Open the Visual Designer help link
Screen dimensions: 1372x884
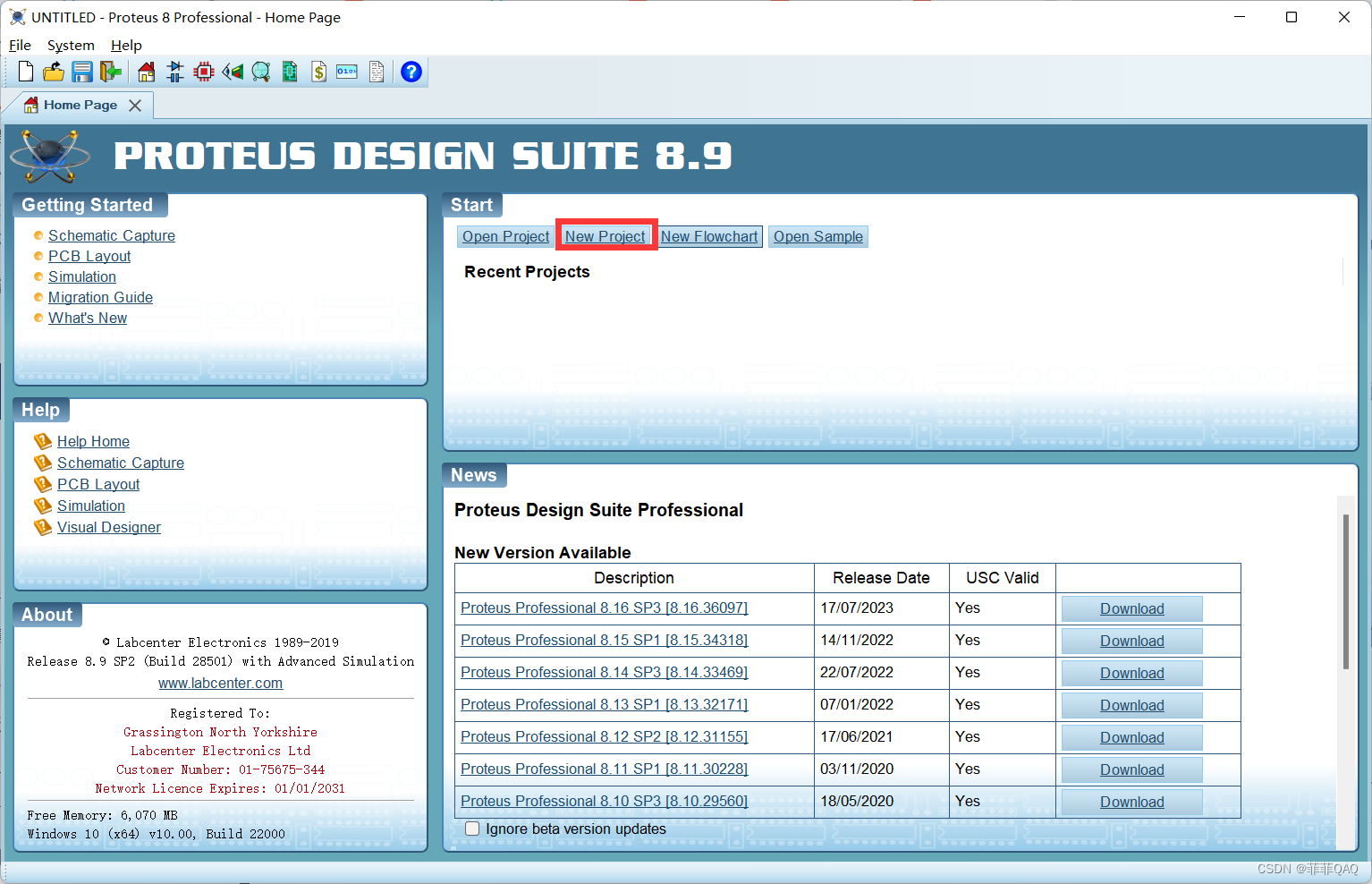[x=109, y=527]
